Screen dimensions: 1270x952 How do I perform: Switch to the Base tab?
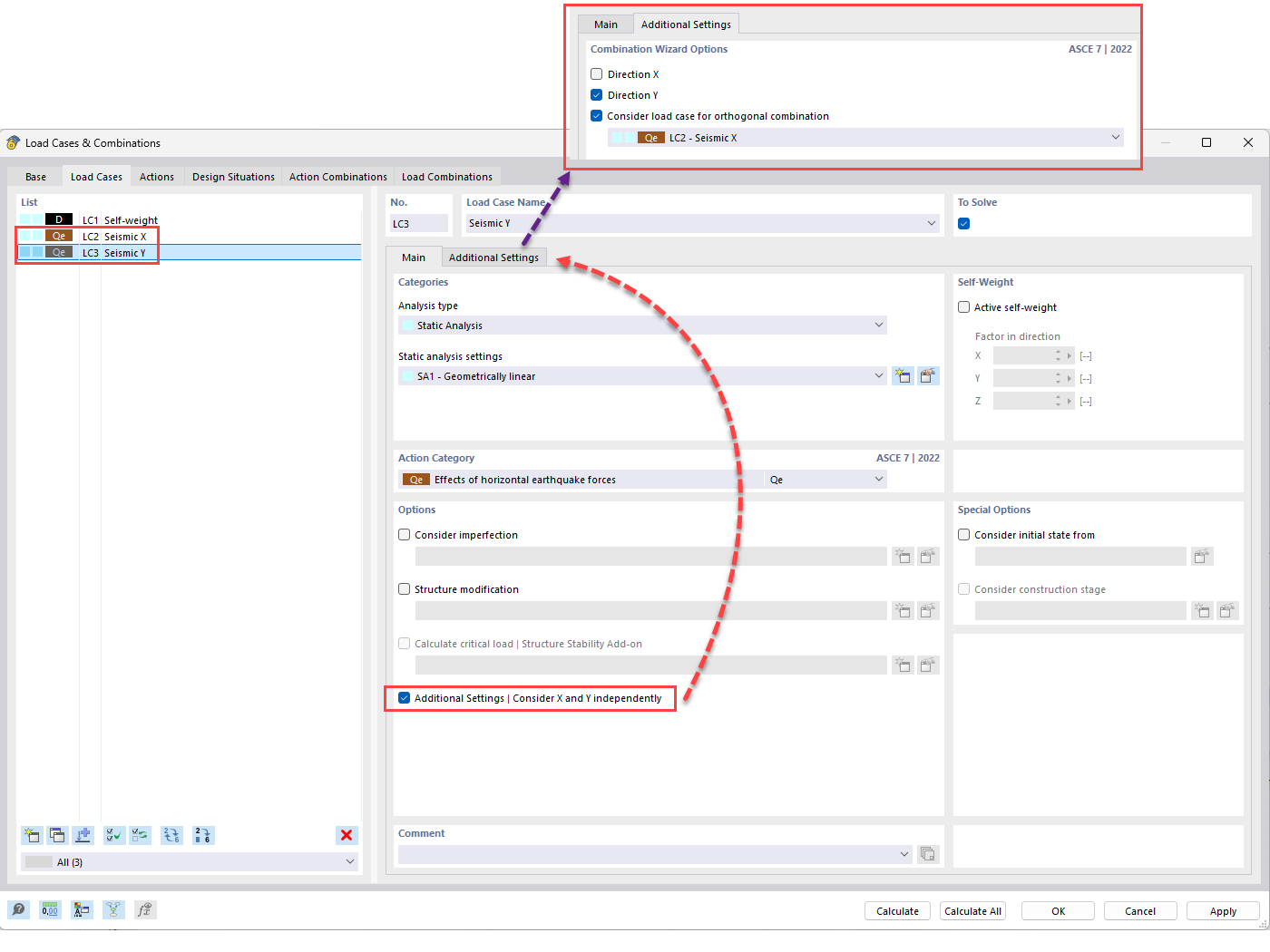[x=36, y=177]
